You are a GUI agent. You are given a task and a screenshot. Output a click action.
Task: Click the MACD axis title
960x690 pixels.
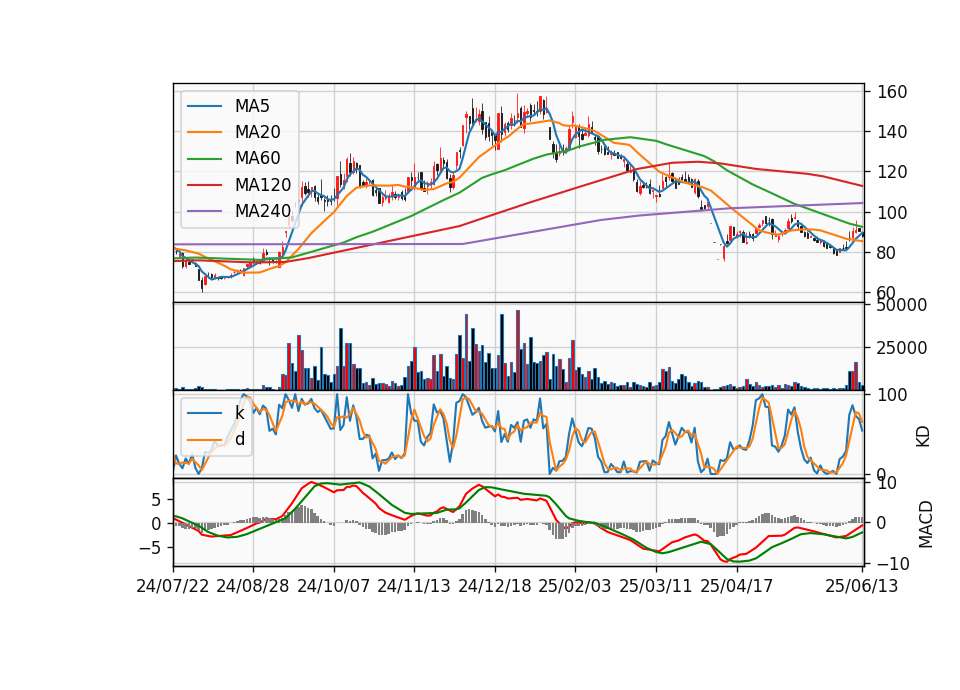(x=926, y=524)
